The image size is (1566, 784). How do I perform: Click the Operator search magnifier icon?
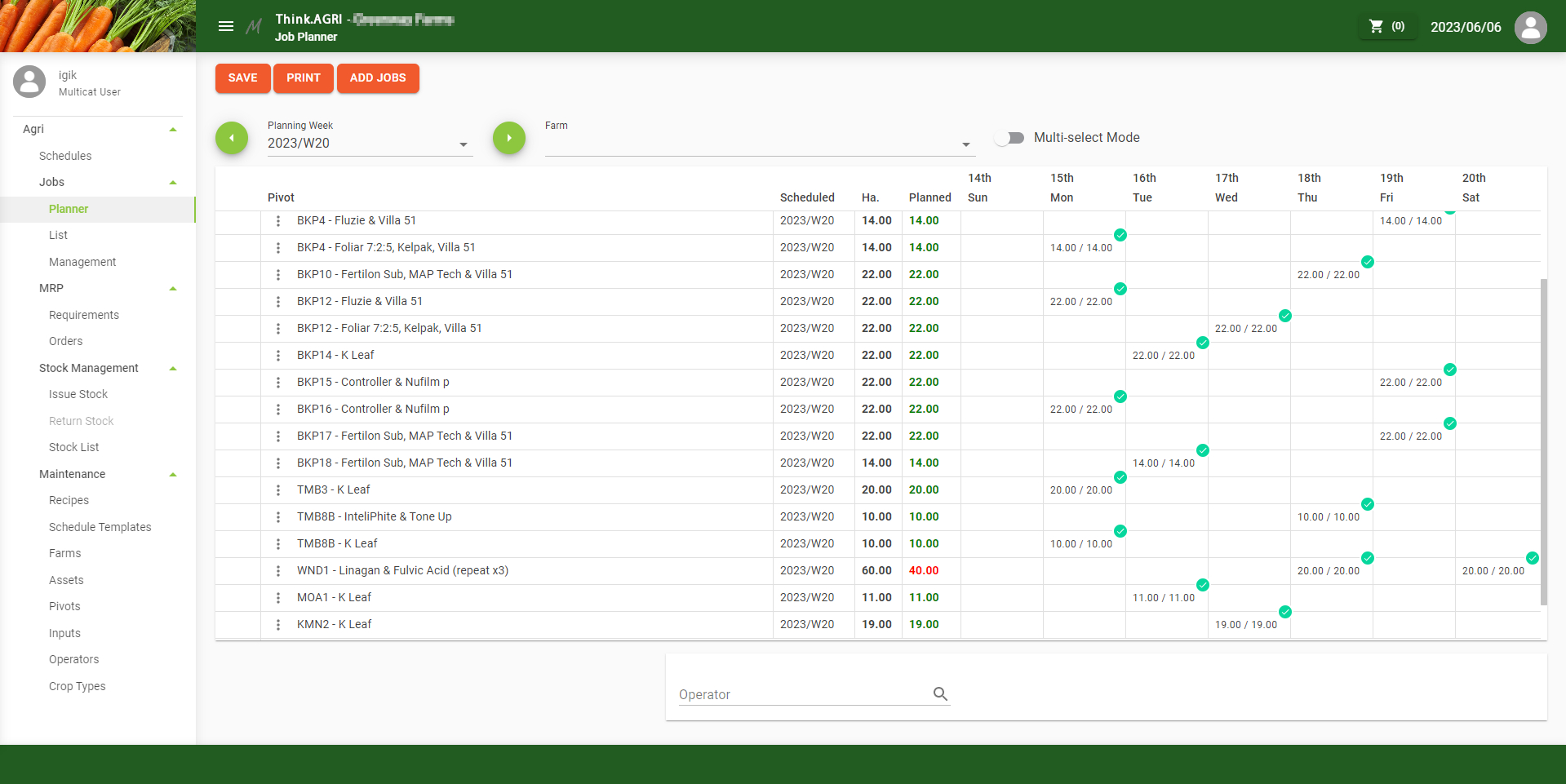tap(940, 694)
